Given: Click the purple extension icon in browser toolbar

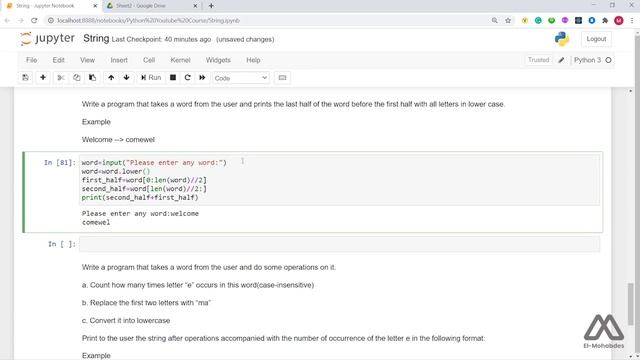Looking at the screenshot, I should tap(565, 20).
